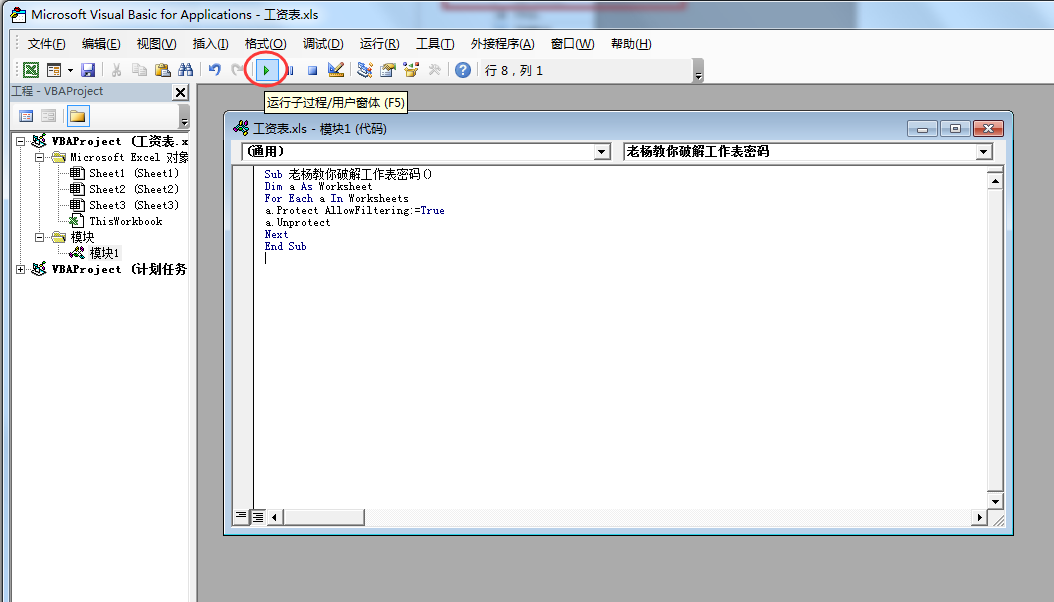Toggle Folders view in the project panel

pyautogui.click(x=77, y=116)
